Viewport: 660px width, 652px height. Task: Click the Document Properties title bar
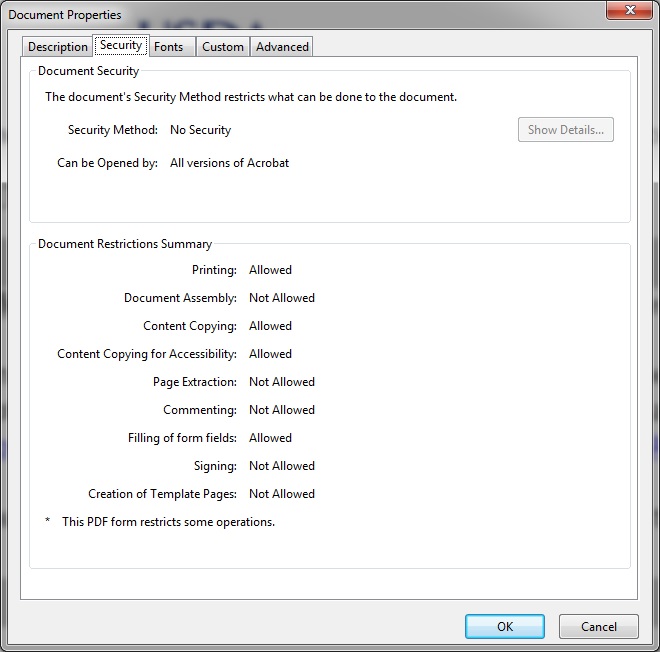tap(300, 14)
